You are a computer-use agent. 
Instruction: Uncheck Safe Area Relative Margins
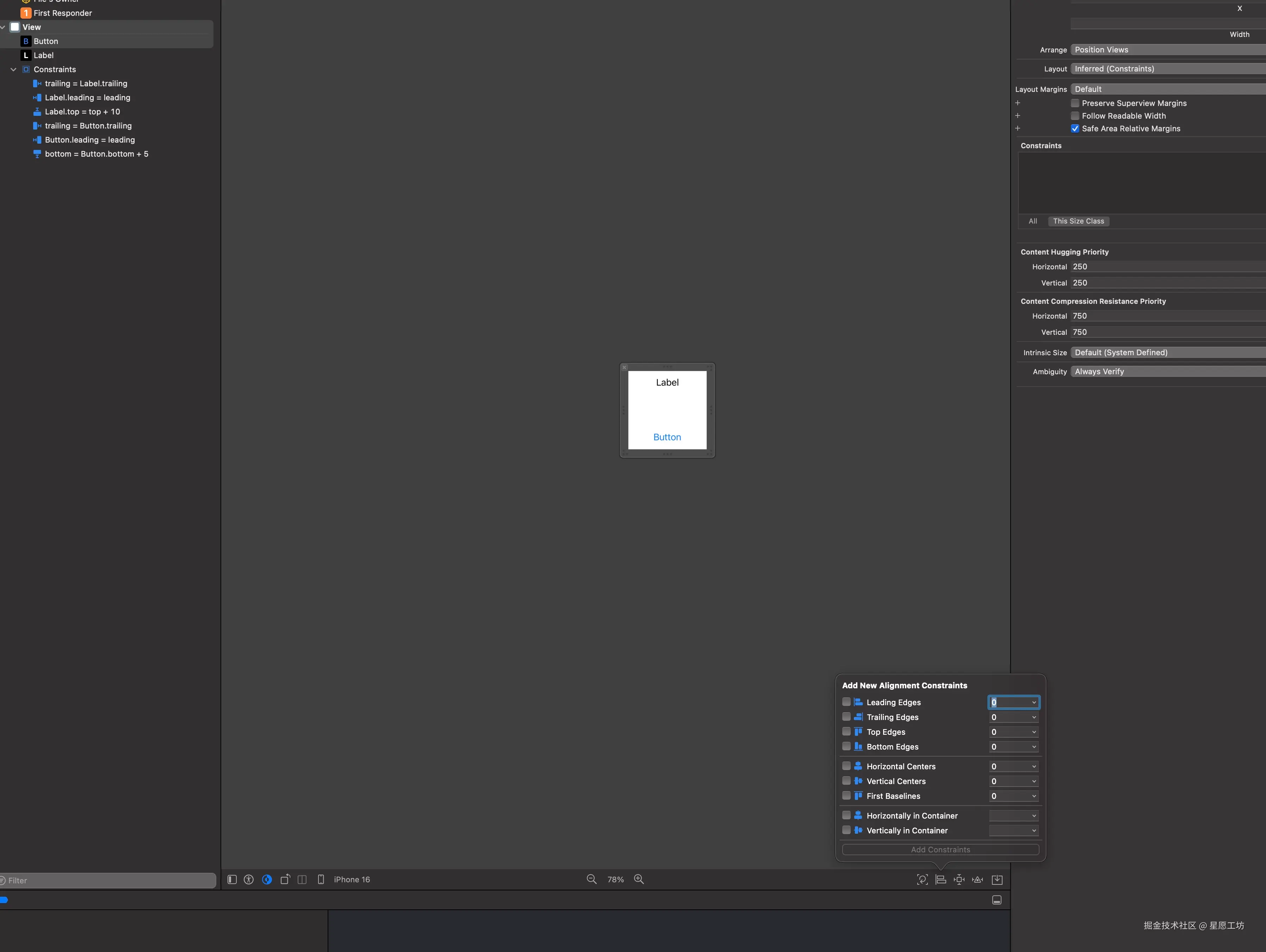(x=1075, y=129)
